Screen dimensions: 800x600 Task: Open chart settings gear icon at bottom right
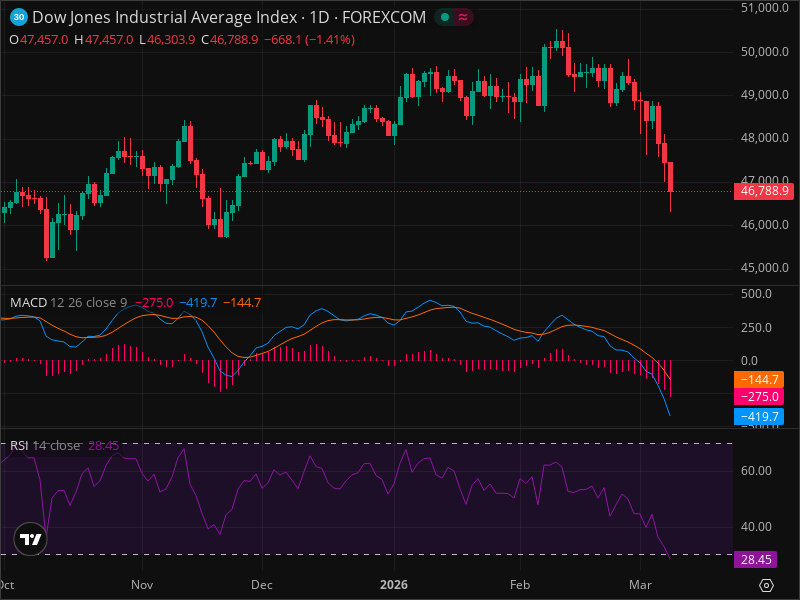coord(766,585)
